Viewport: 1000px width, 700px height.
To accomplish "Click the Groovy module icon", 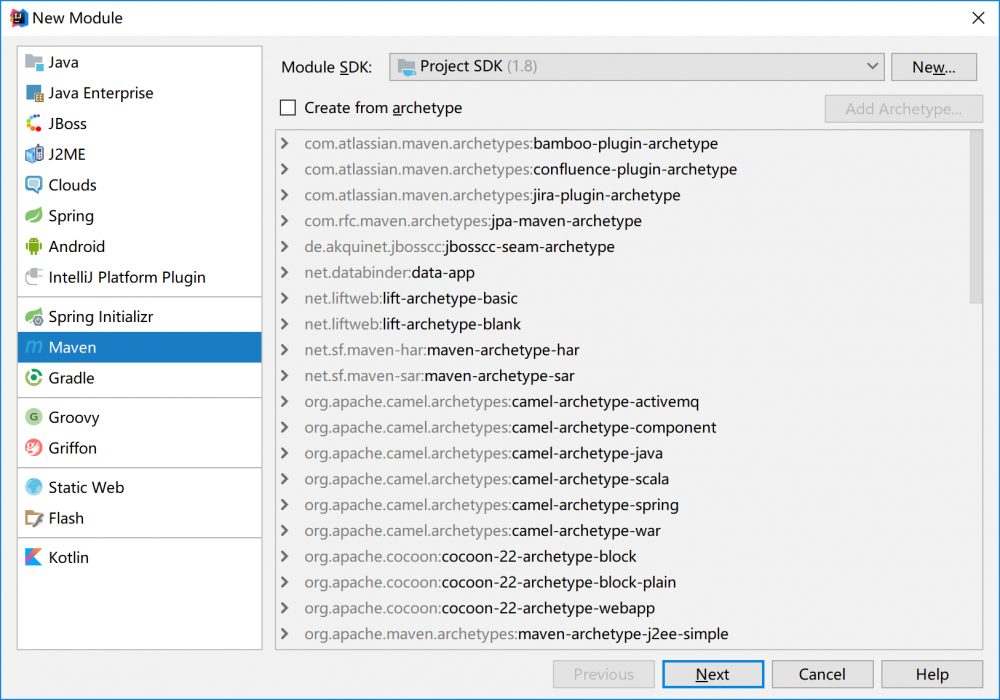I will click(34, 418).
